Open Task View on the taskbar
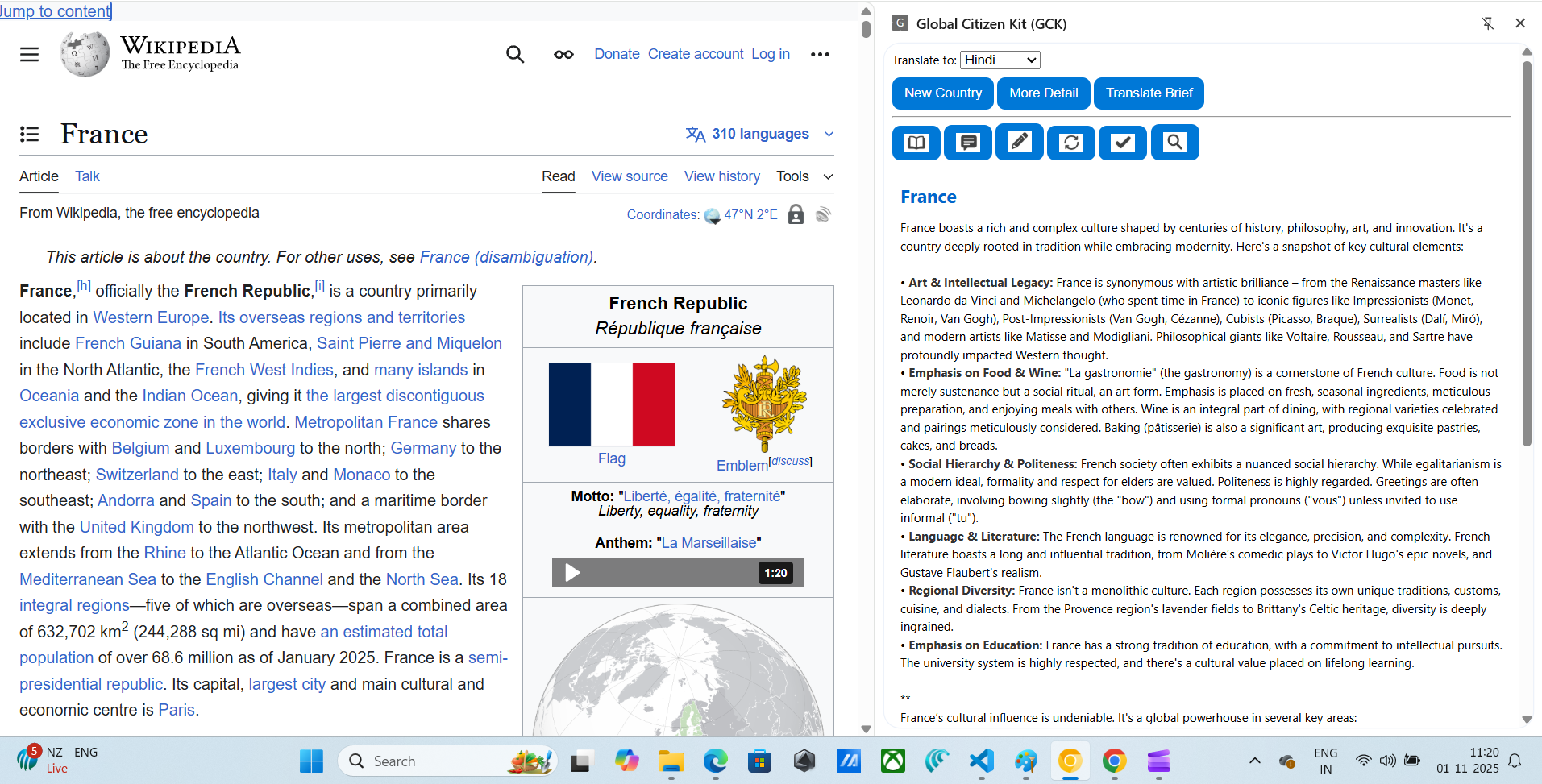The width and height of the screenshot is (1542, 784). [x=581, y=761]
